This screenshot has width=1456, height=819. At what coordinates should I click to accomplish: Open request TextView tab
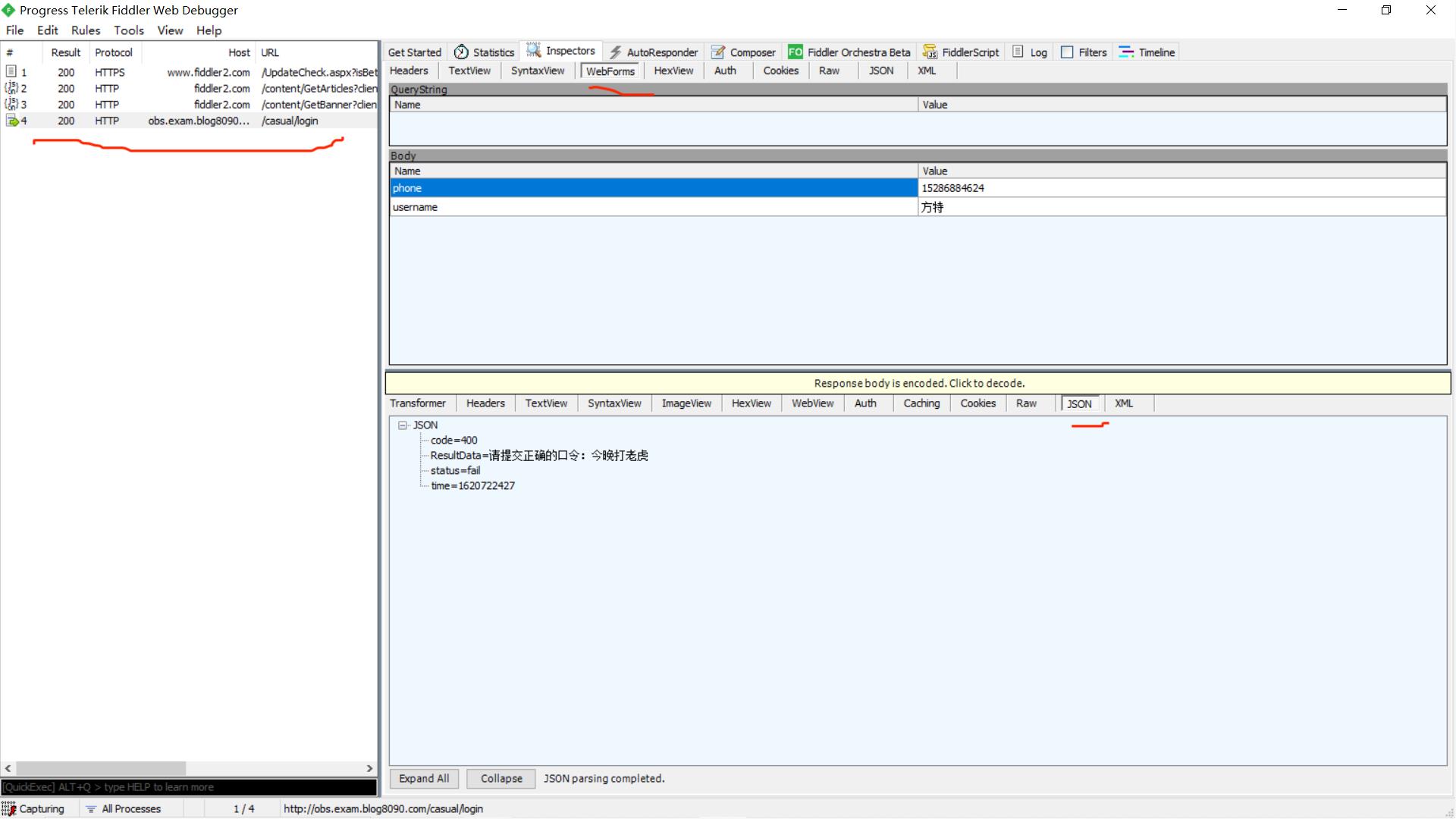click(469, 71)
